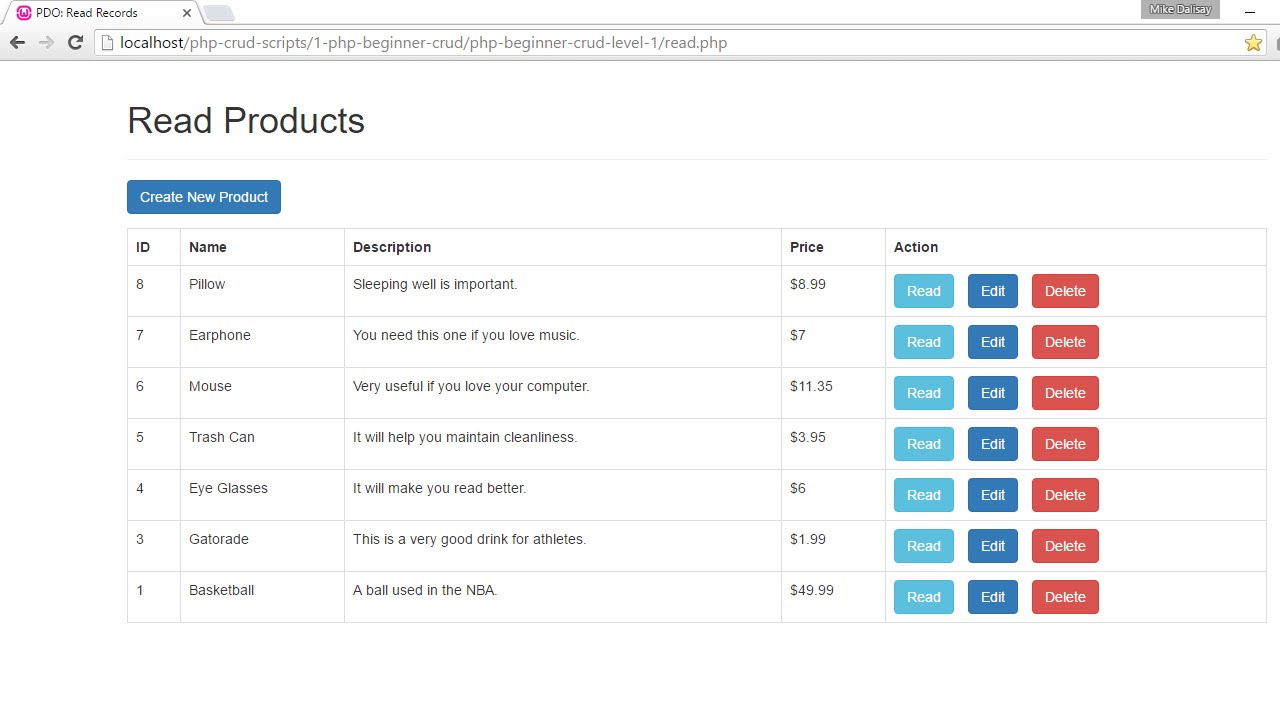Read the Pillow product record

(x=923, y=291)
